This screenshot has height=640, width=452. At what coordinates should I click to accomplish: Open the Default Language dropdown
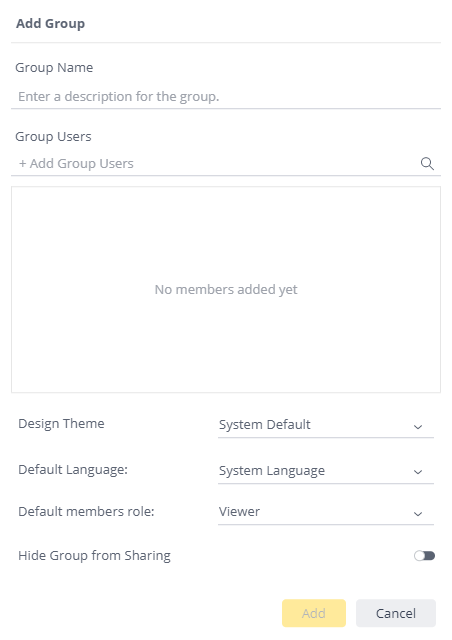(325, 471)
